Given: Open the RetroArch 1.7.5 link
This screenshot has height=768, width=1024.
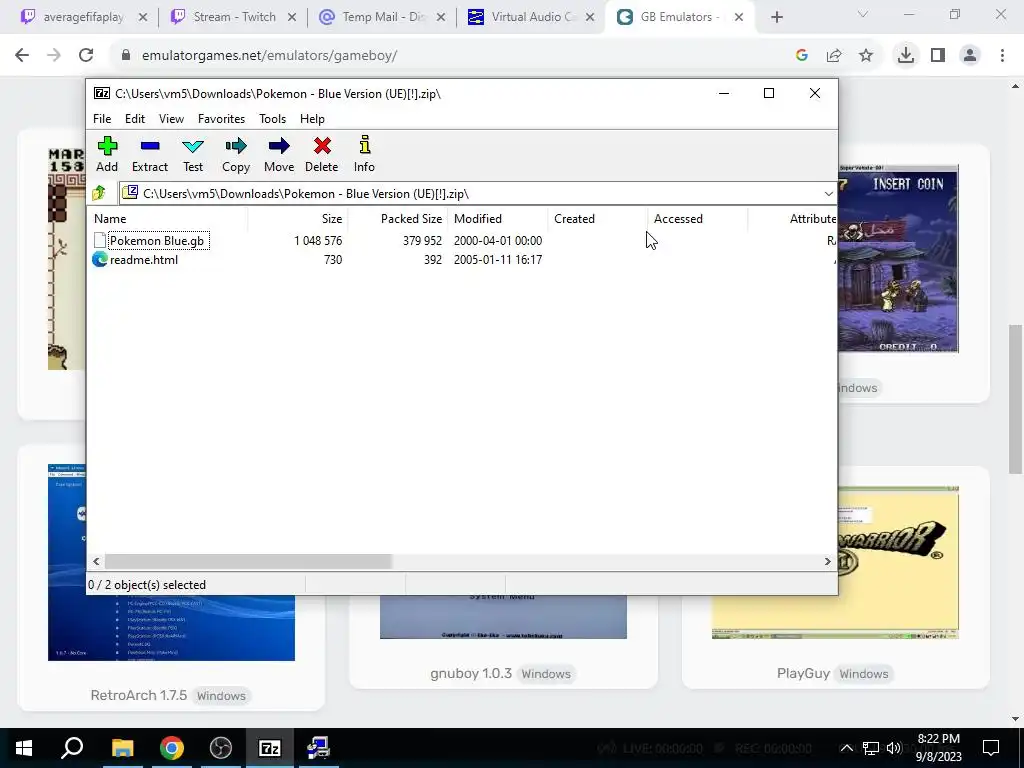Looking at the screenshot, I should tap(138, 695).
